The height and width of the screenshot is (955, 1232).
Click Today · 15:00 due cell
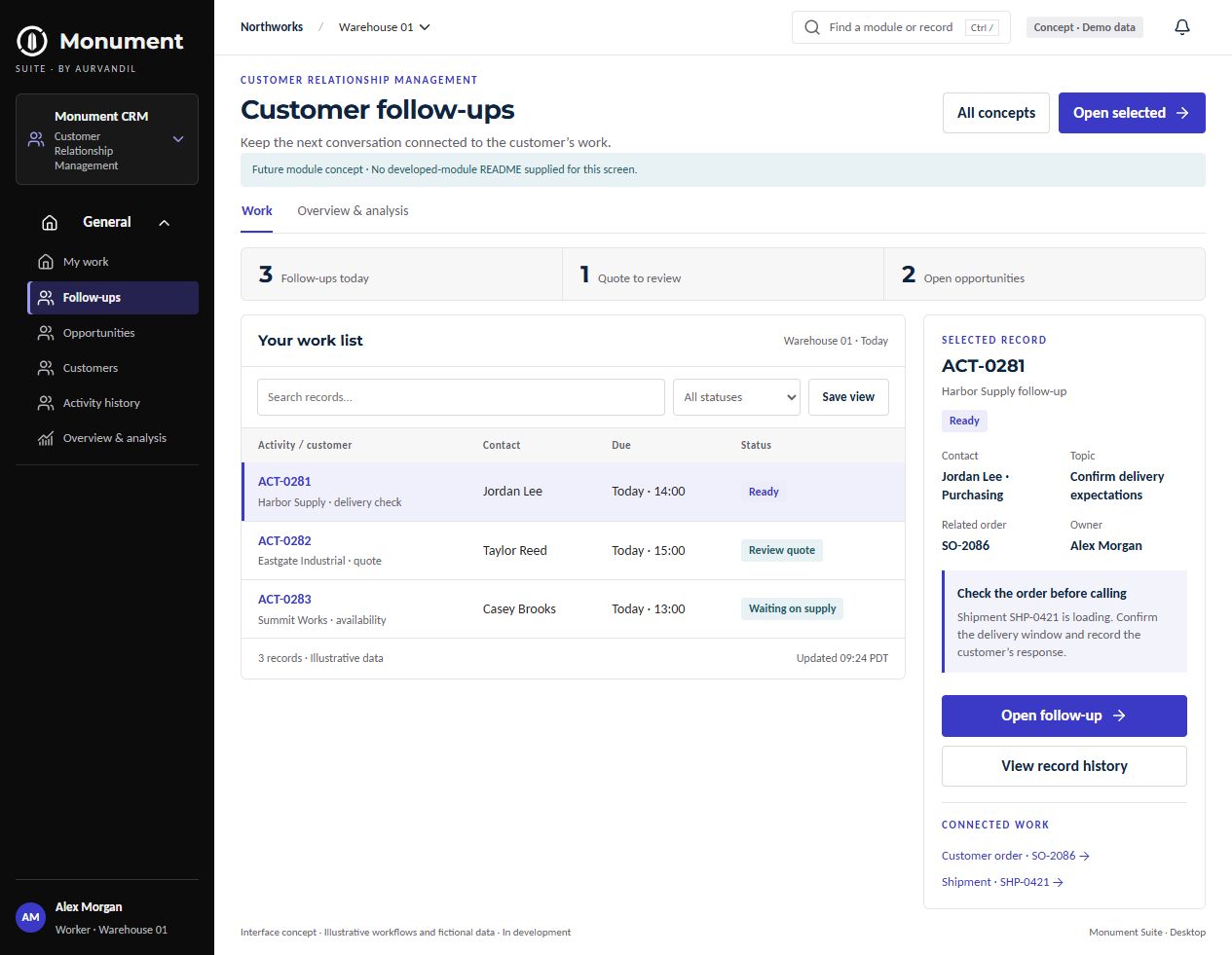[x=649, y=550]
